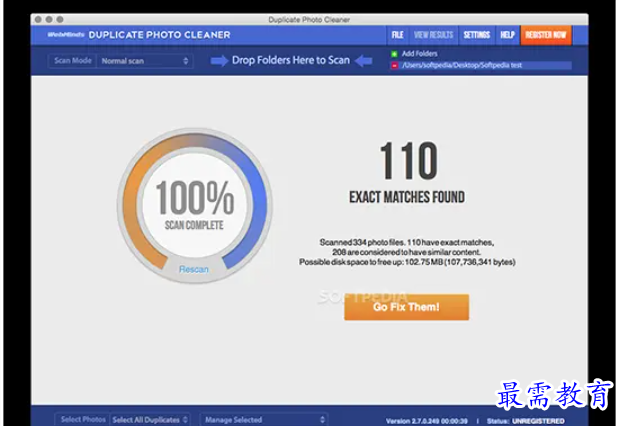
Task: Click the Go Fix Them! button
Action: pos(406,307)
